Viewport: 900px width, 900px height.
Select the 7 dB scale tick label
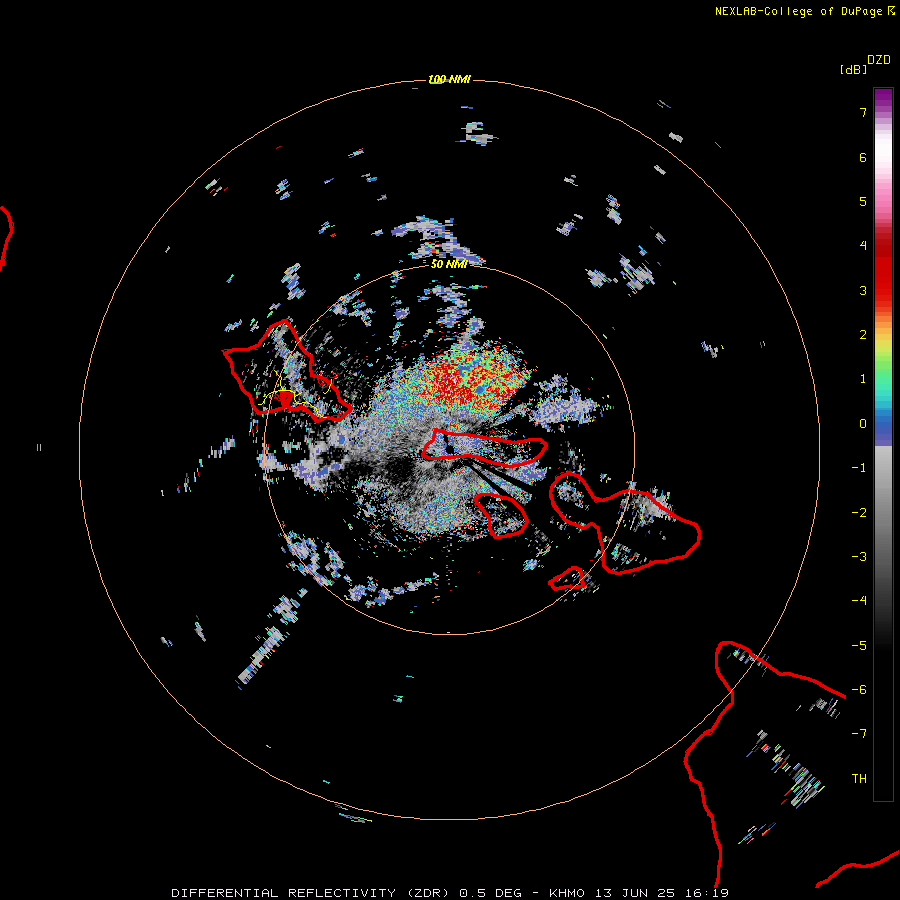coord(863,112)
